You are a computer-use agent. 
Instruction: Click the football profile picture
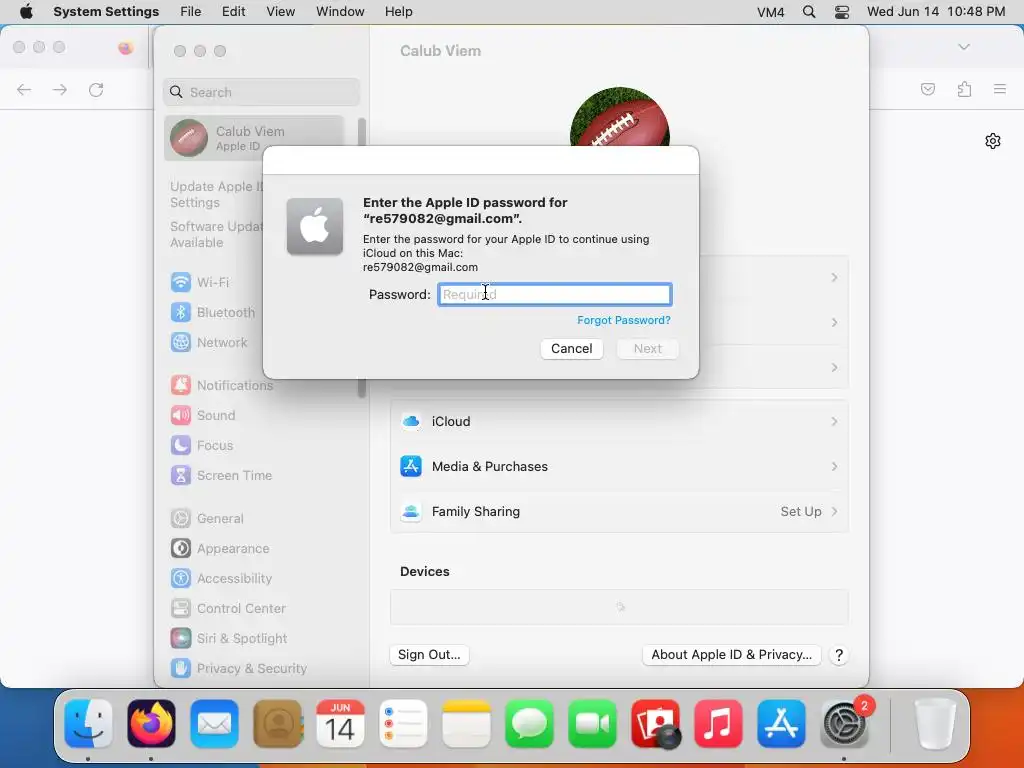[619, 116]
